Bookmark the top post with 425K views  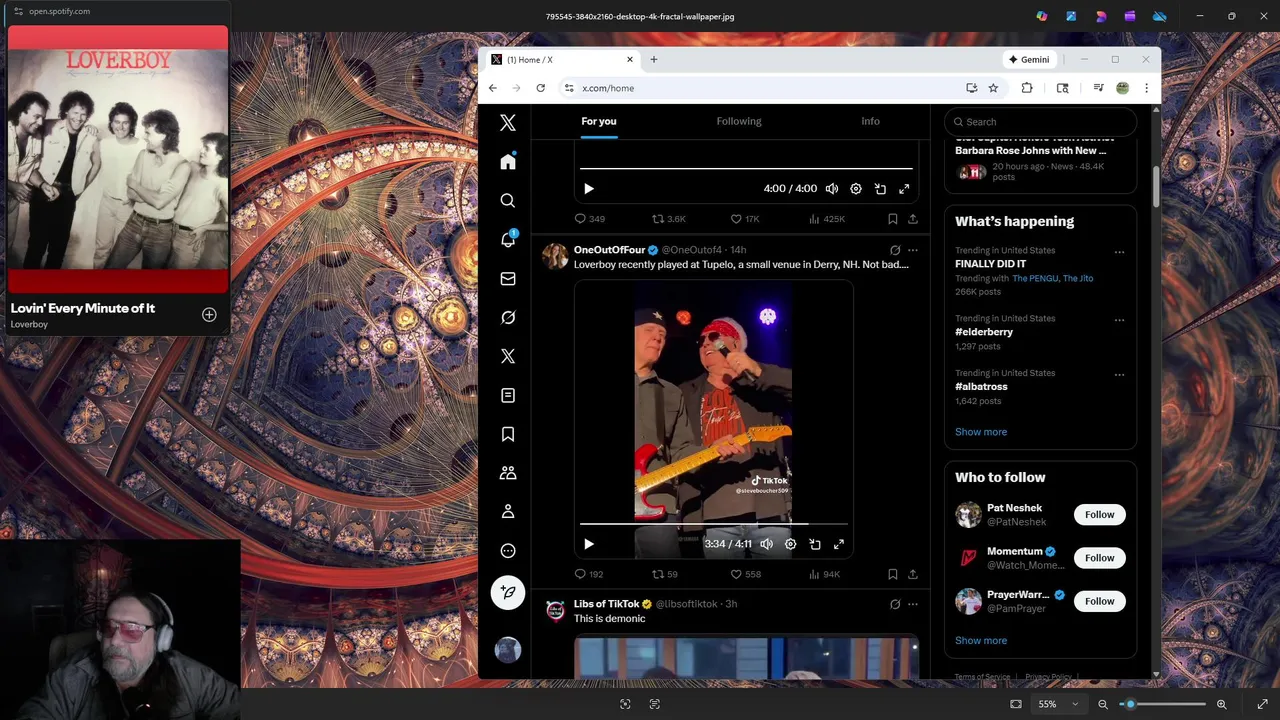coord(893,218)
